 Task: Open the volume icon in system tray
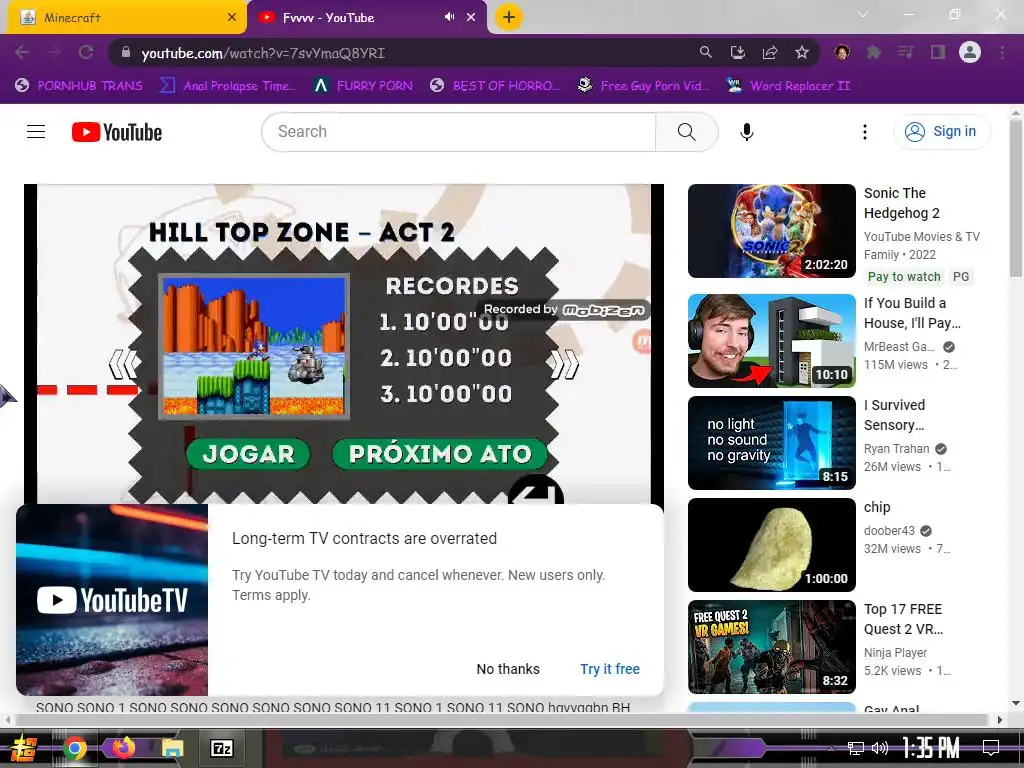tap(880, 748)
